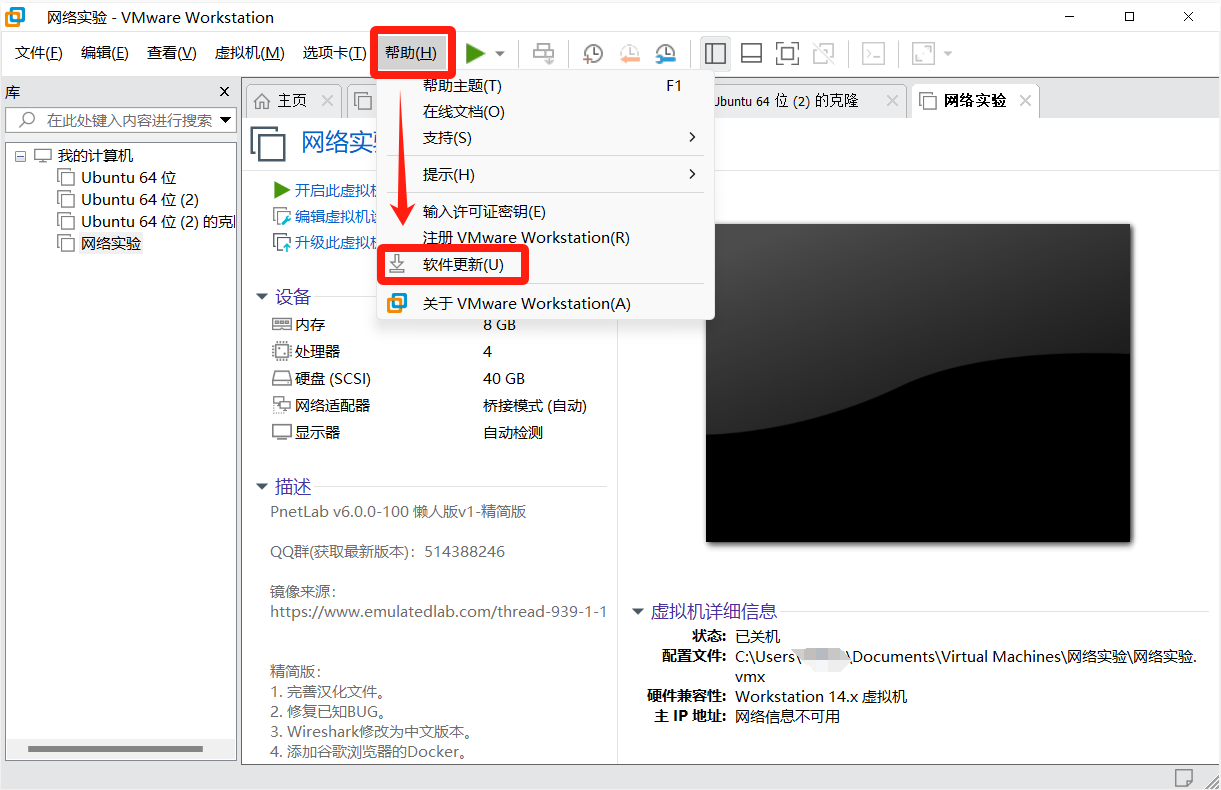Collapse the 我的计算机 tree node
Viewport: 1221px width, 790px height.
(x=21, y=156)
